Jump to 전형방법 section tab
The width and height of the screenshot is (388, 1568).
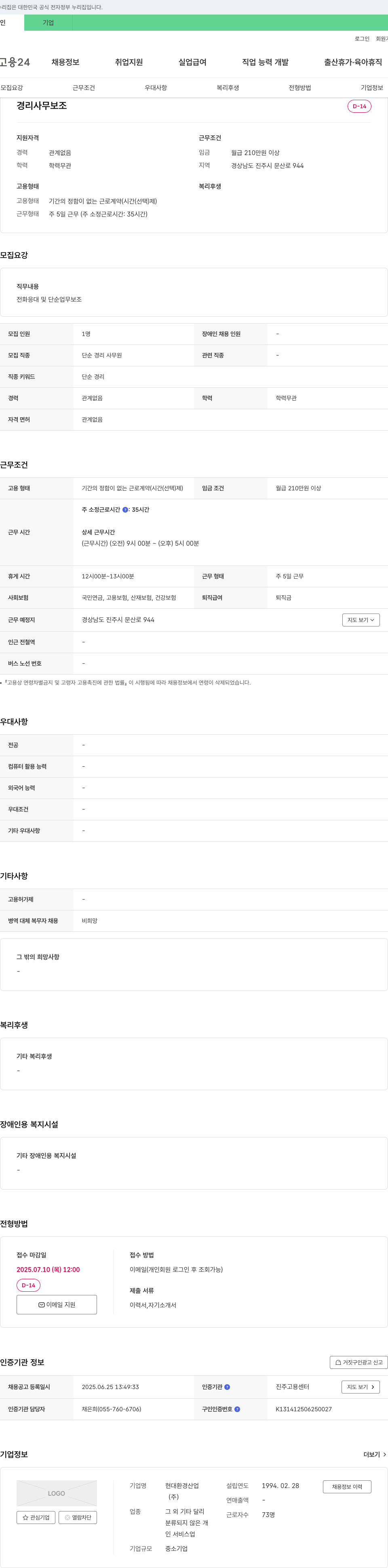point(299,88)
